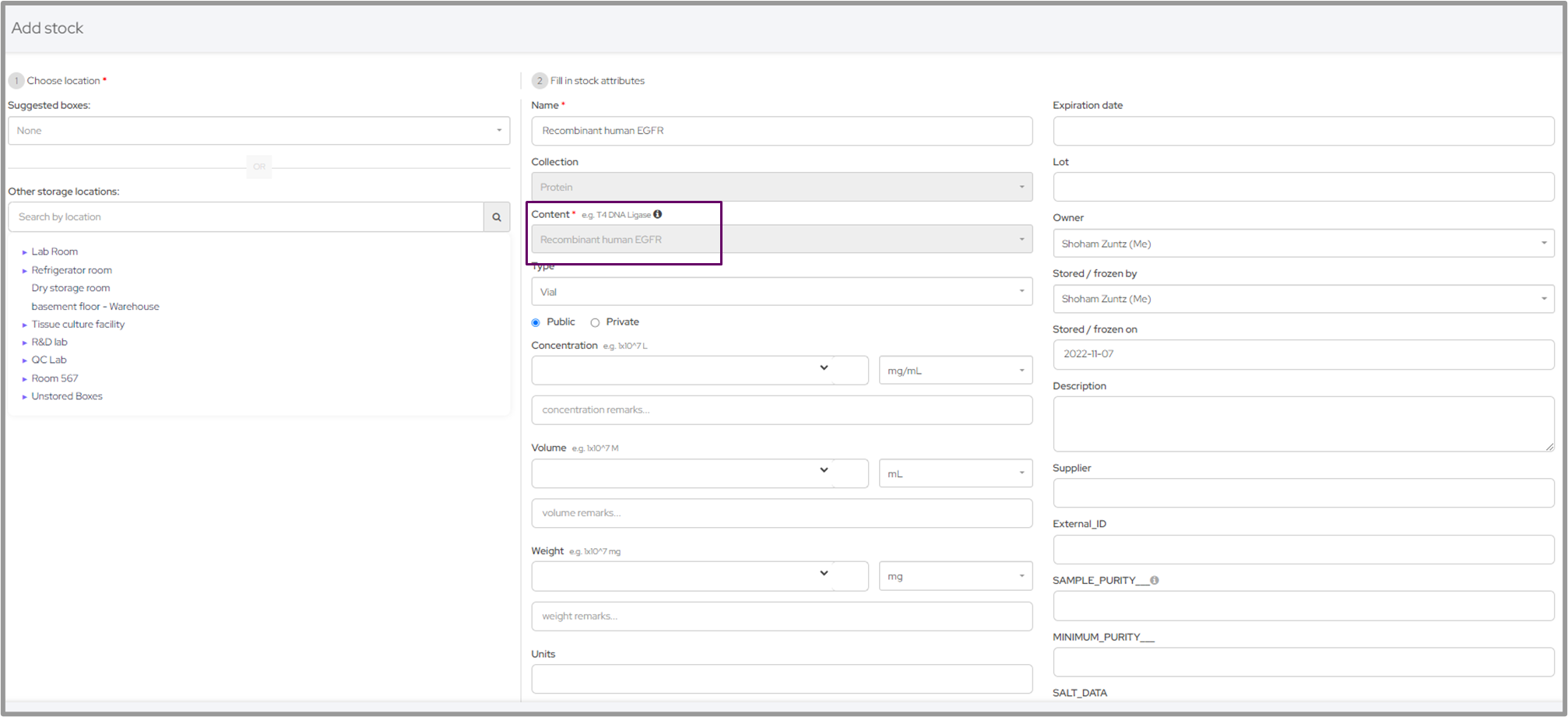Click the Content field info icon
The height and width of the screenshot is (717, 1568).
tap(658, 214)
